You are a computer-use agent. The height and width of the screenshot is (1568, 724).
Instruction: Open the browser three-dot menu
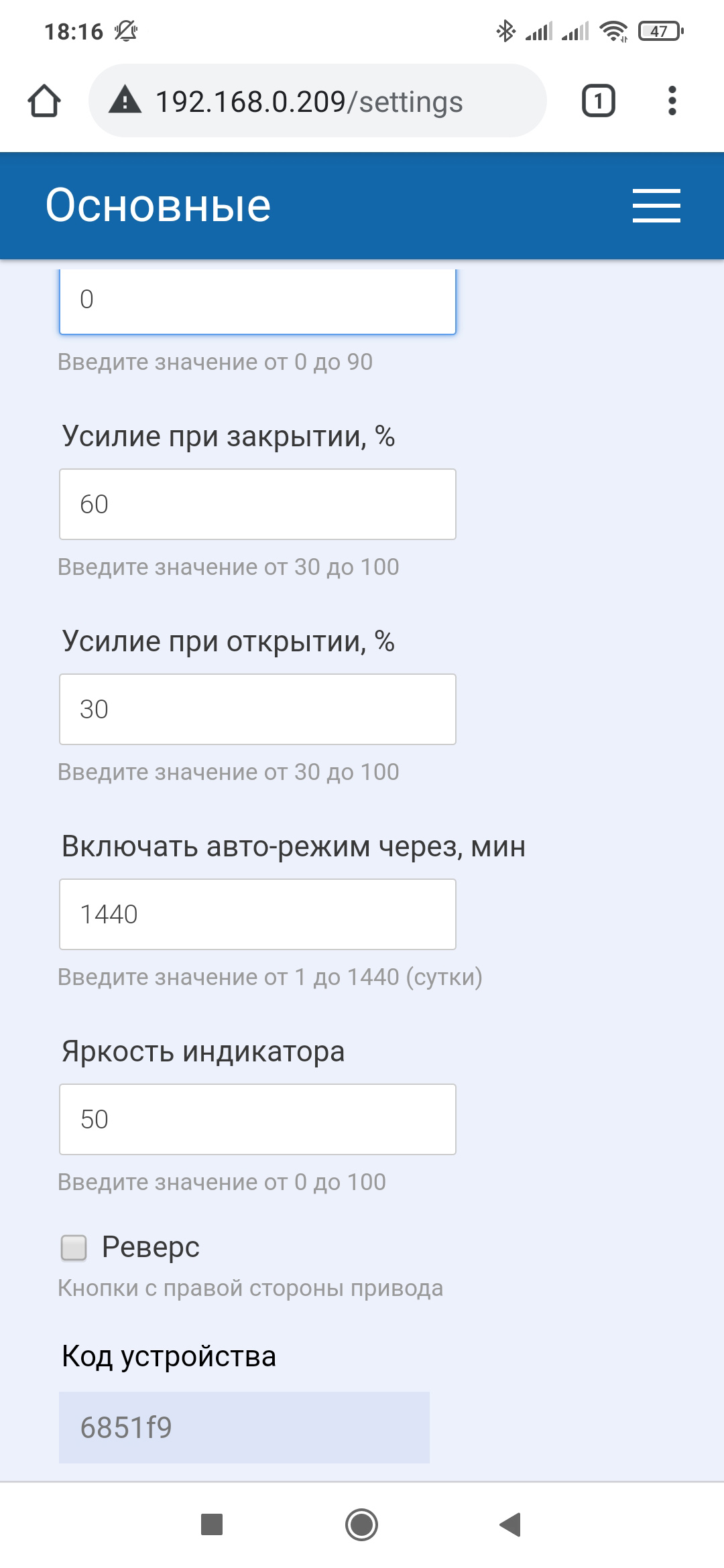pyautogui.click(x=672, y=101)
